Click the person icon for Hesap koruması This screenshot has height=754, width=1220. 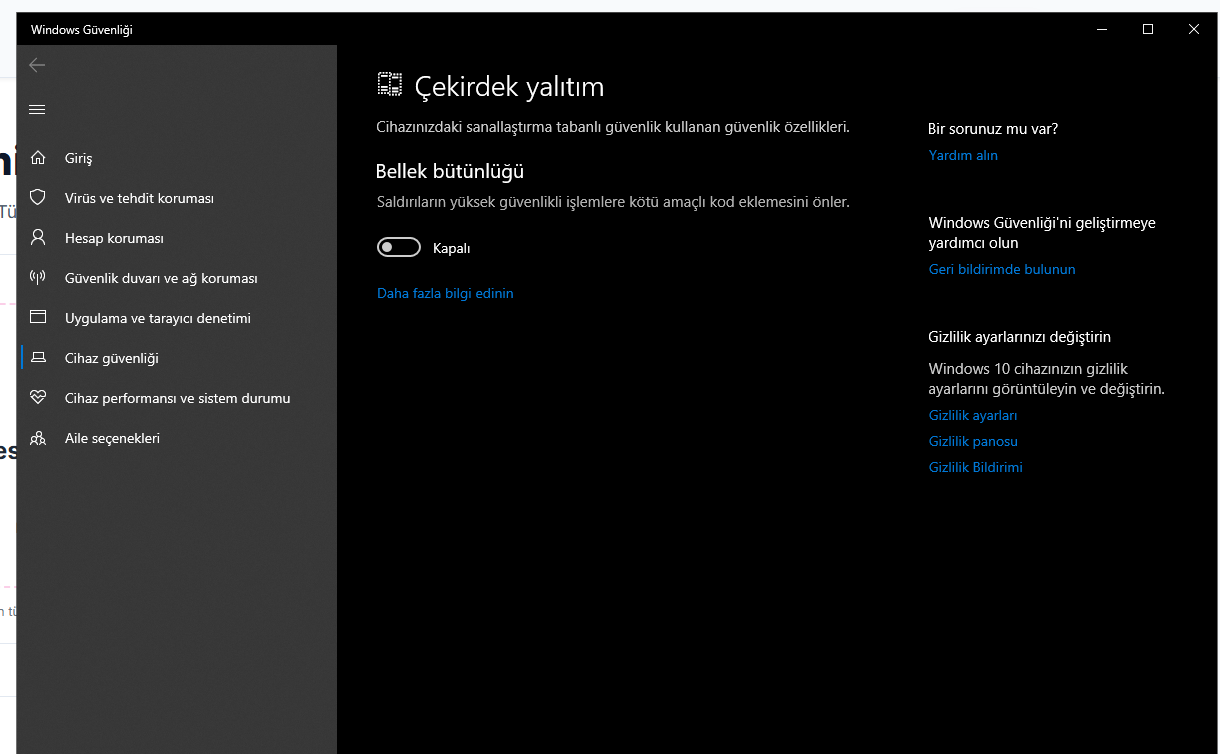tap(38, 238)
